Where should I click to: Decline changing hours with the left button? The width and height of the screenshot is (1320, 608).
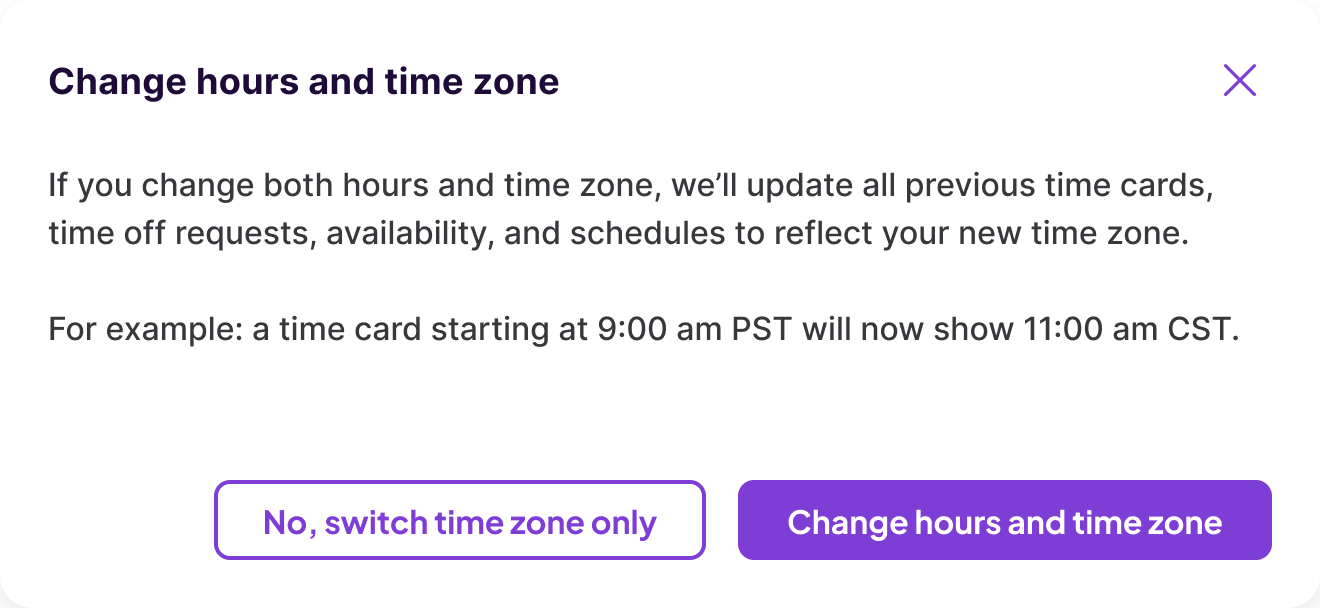459,520
